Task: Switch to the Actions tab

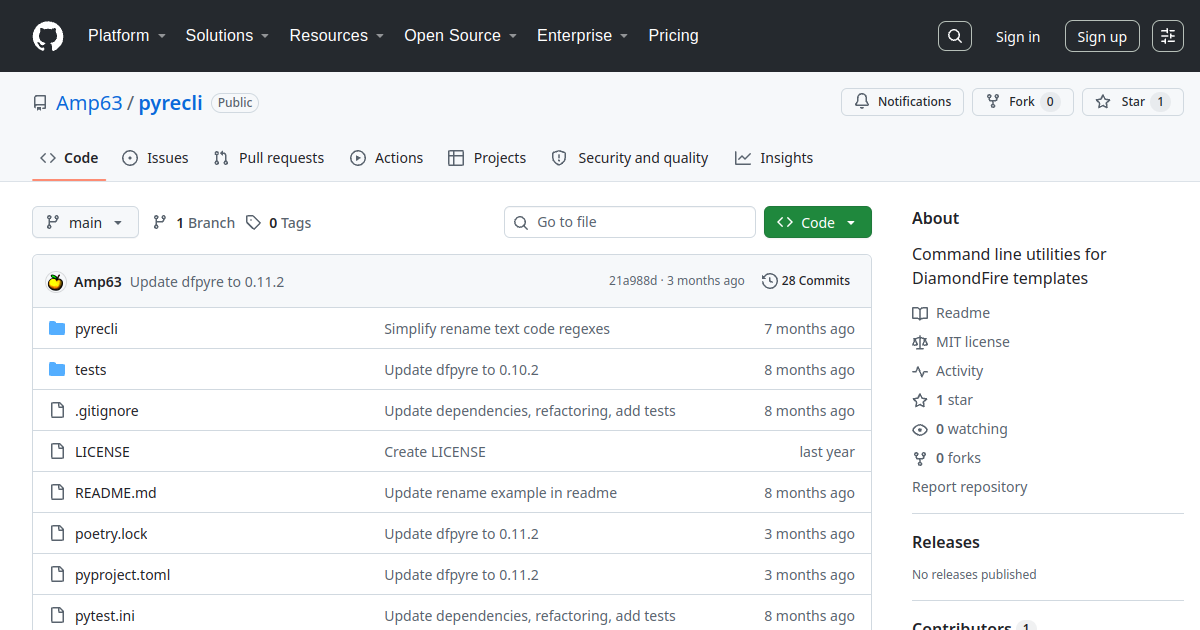Action: (x=387, y=158)
